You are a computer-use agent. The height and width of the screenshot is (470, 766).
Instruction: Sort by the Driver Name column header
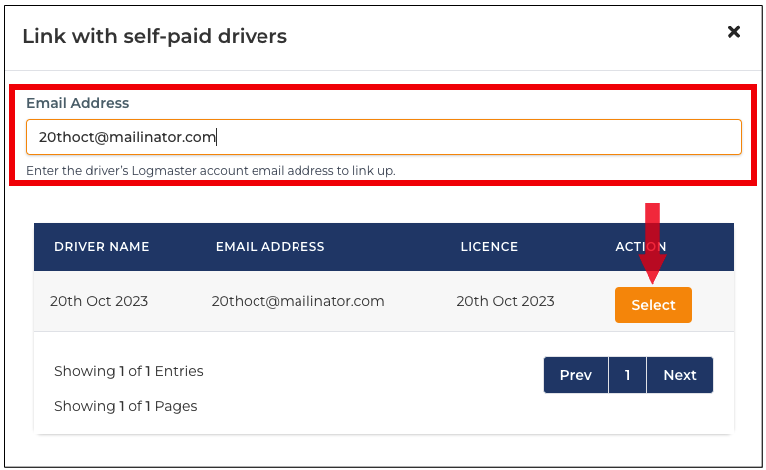coord(102,247)
